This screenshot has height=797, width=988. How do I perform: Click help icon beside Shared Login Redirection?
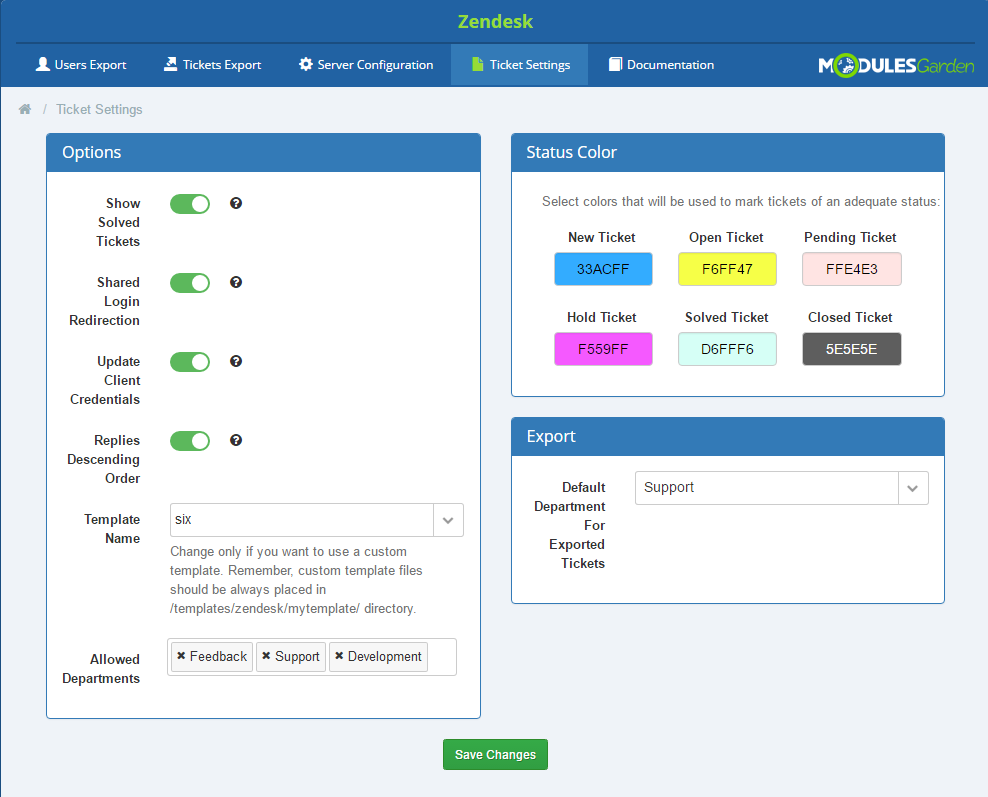click(x=236, y=282)
